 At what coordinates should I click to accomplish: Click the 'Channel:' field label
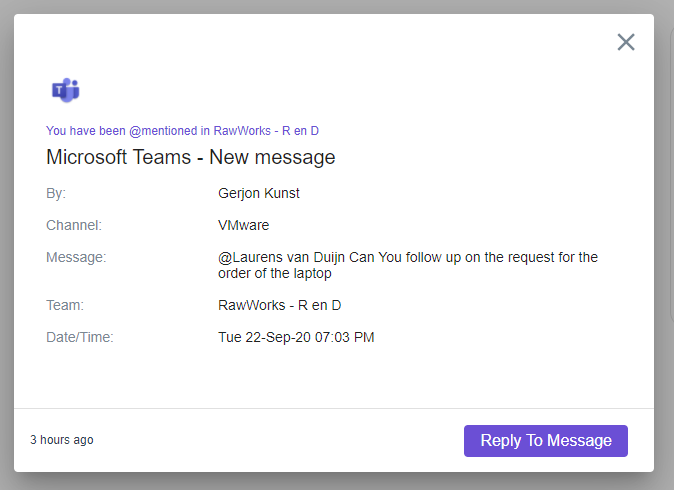pyautogui.click(x=74, y=225)
